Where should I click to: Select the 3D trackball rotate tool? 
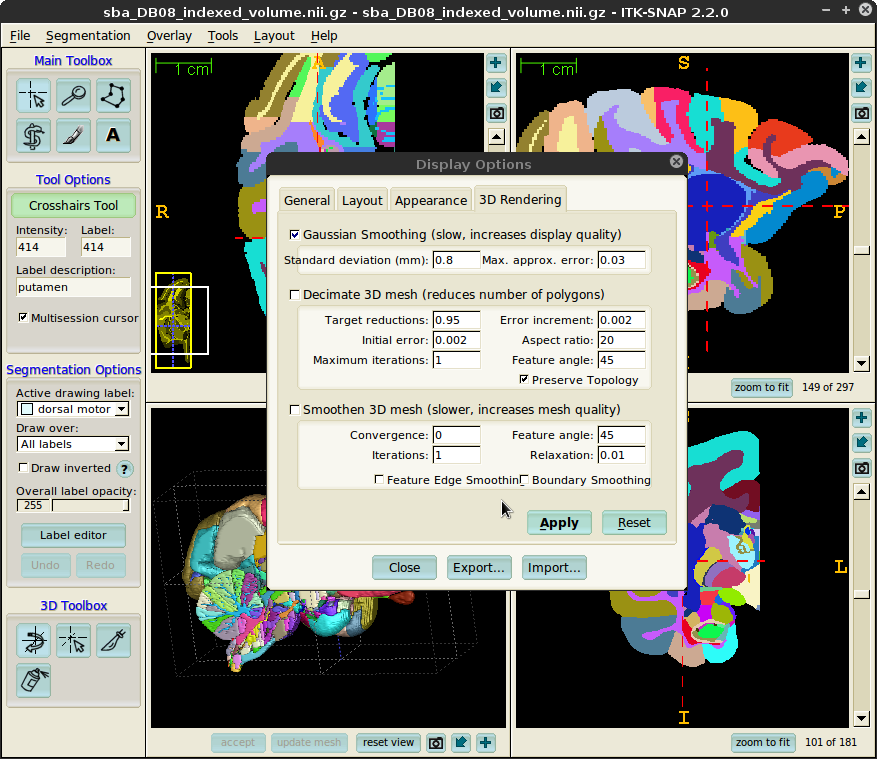(x=34, y=640)
